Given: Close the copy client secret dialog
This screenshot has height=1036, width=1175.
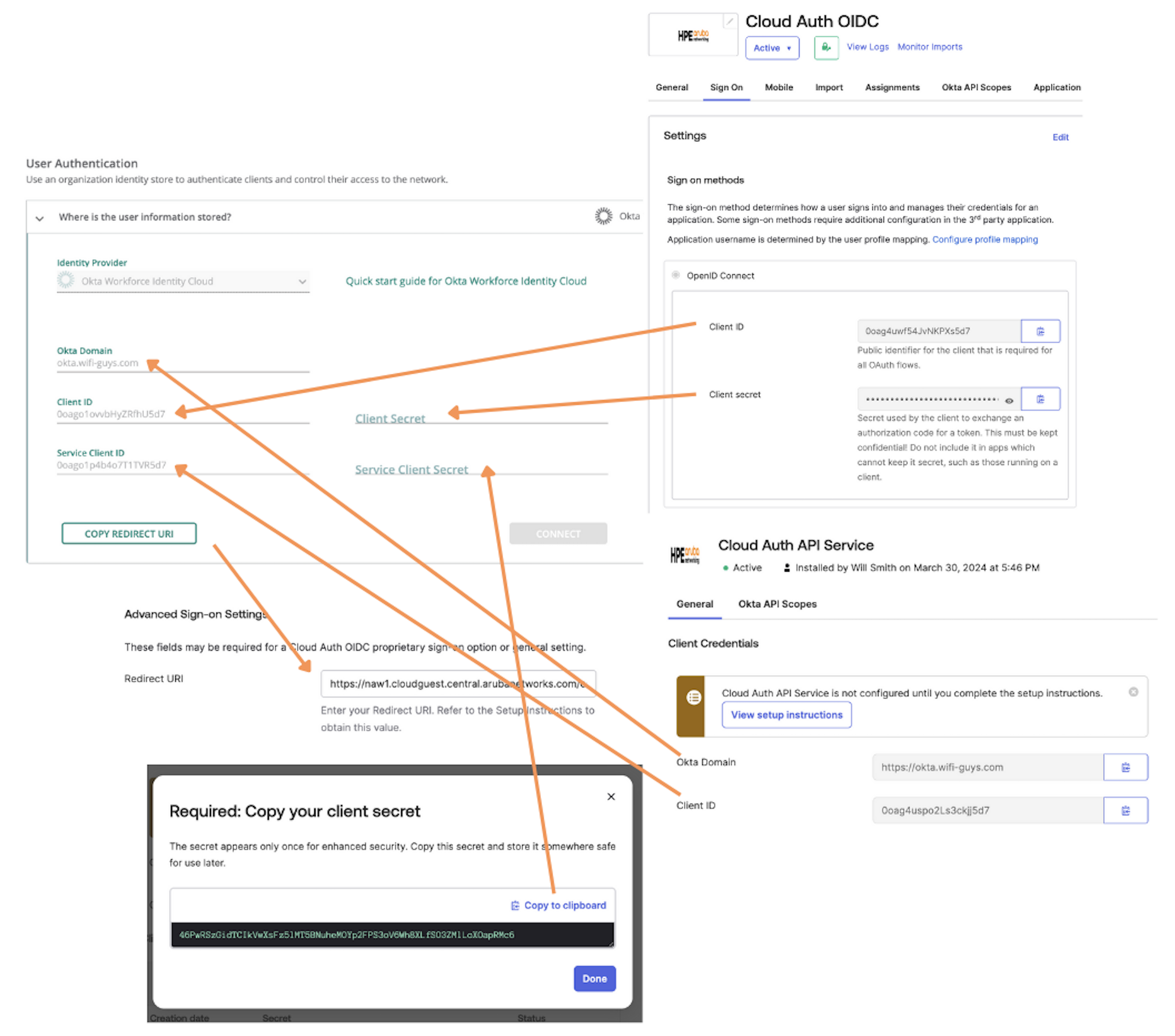Looking at the screenshot, I should tap(611, 796).
